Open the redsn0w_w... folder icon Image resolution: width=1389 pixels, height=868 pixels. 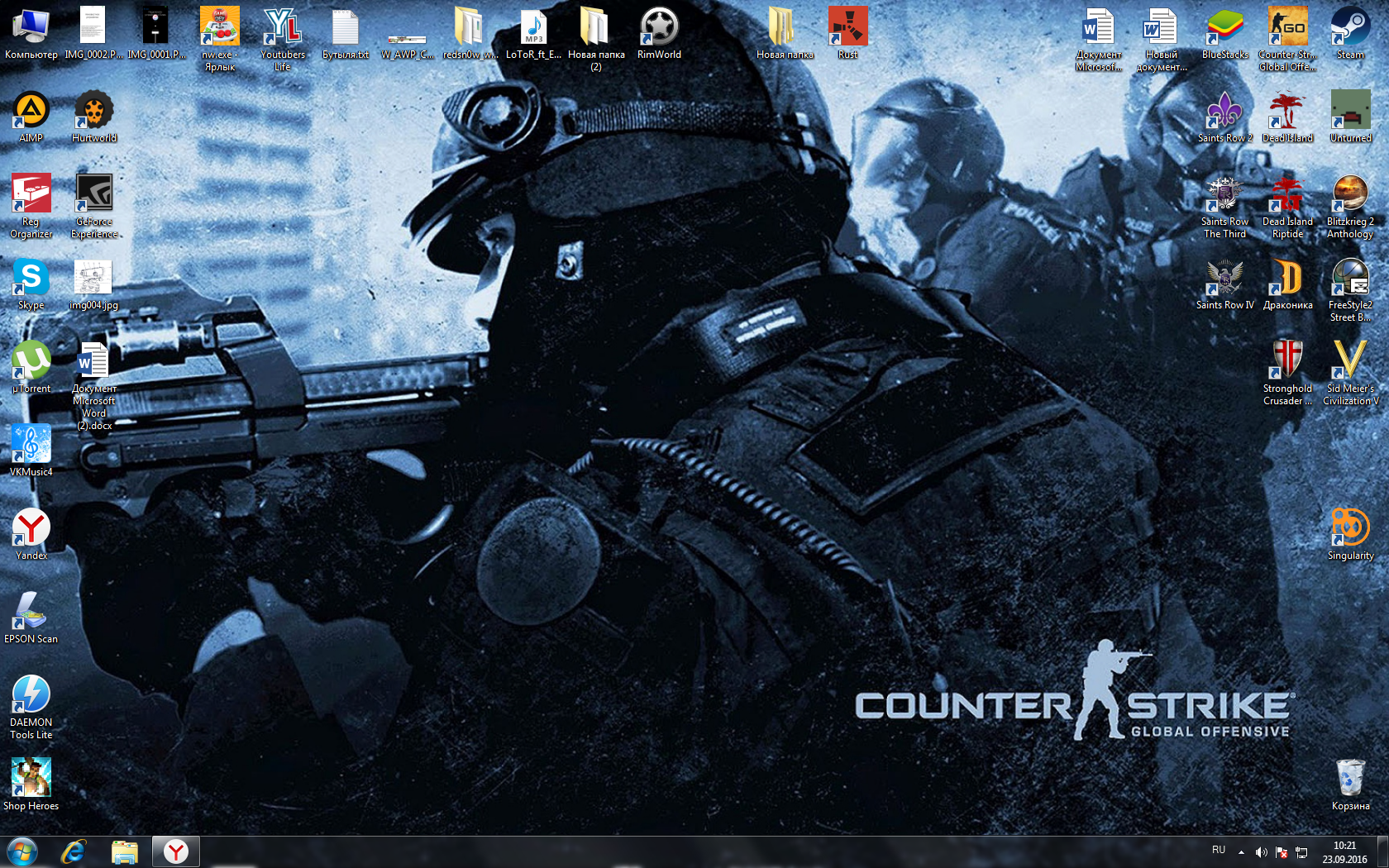tap(470, 33)
